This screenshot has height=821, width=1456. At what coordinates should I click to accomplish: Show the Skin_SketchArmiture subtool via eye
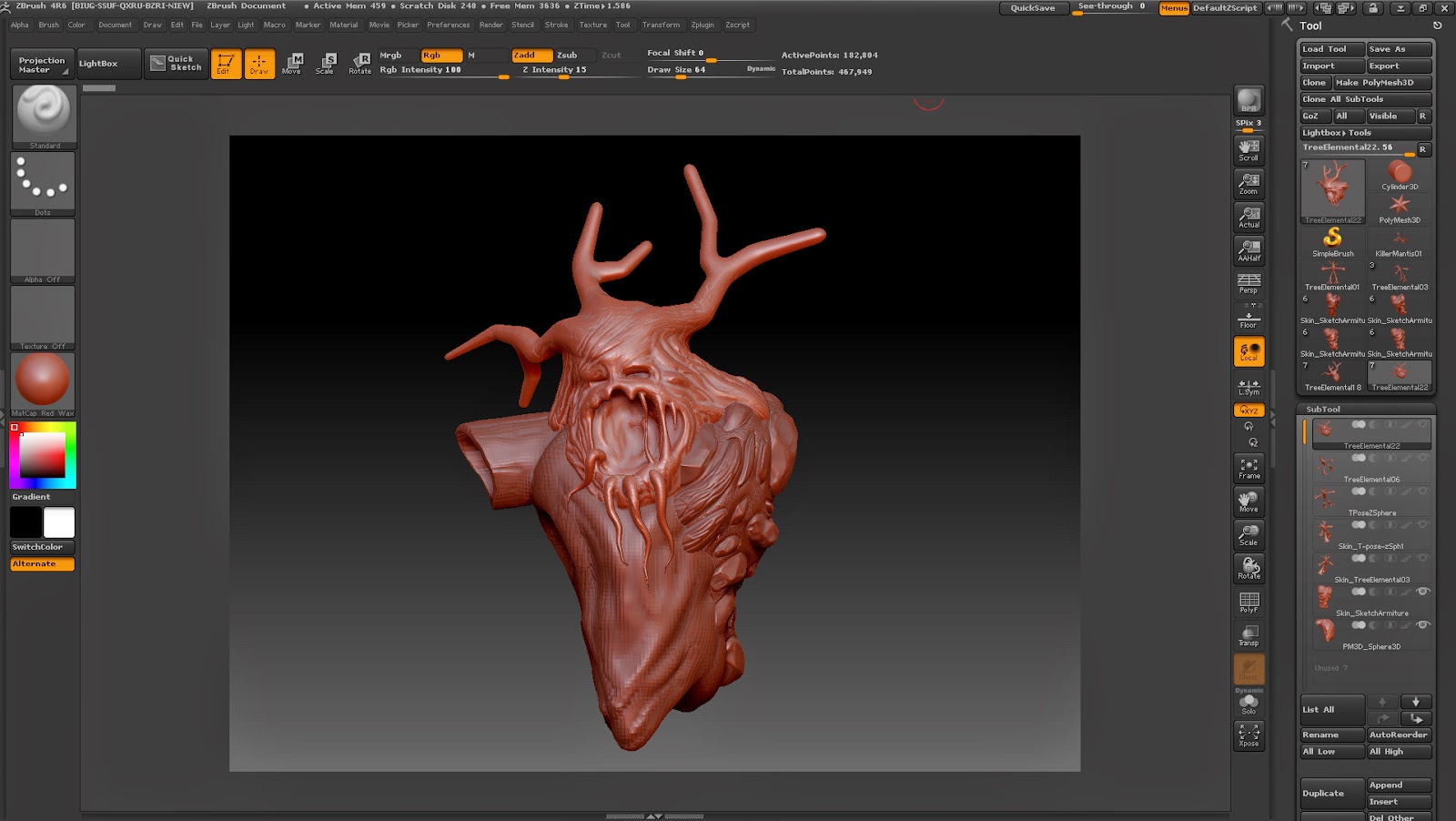1422,592
